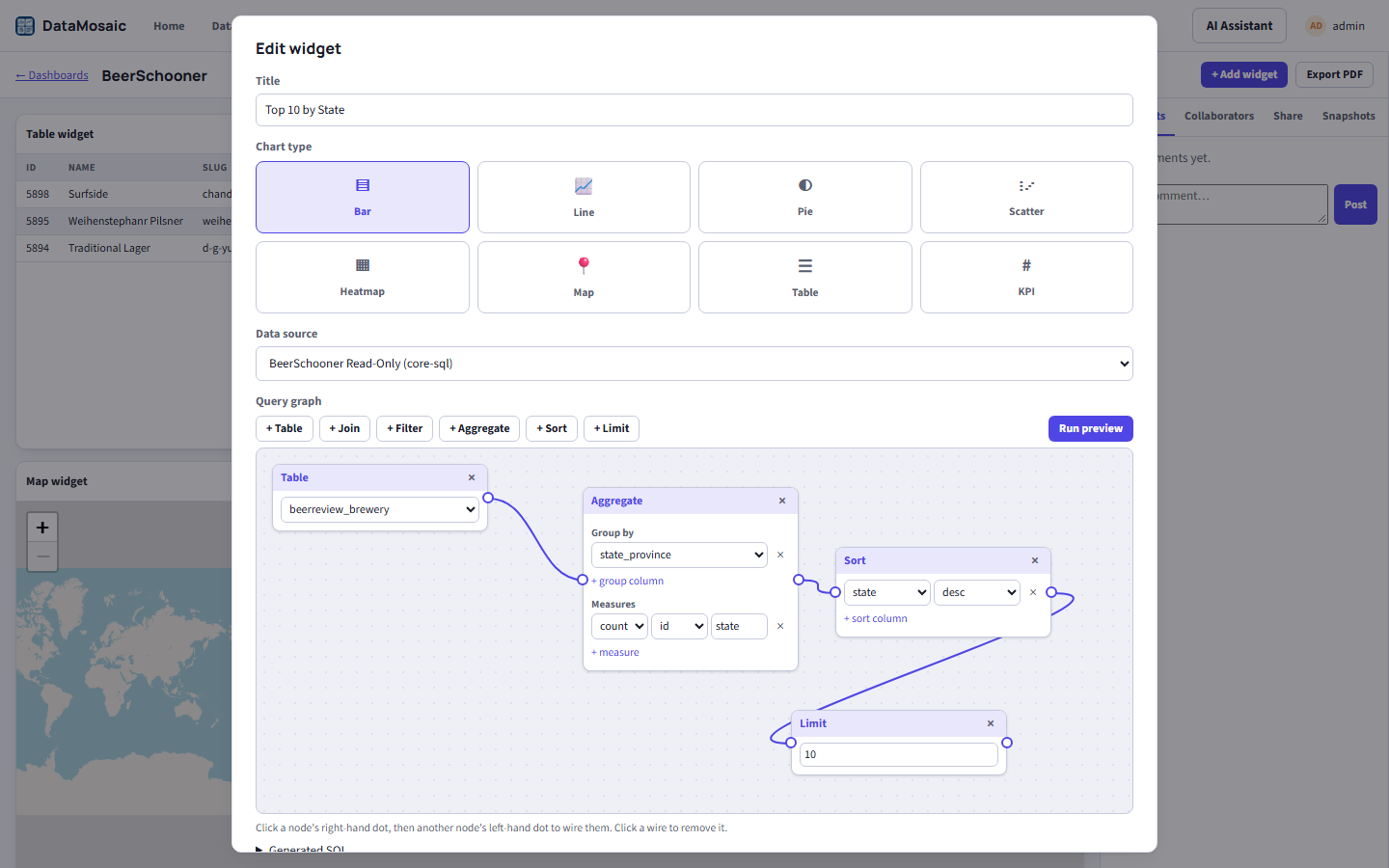Click the + group column link
The width and height of the screenshot is (1389, 868).
coord(627,581)
